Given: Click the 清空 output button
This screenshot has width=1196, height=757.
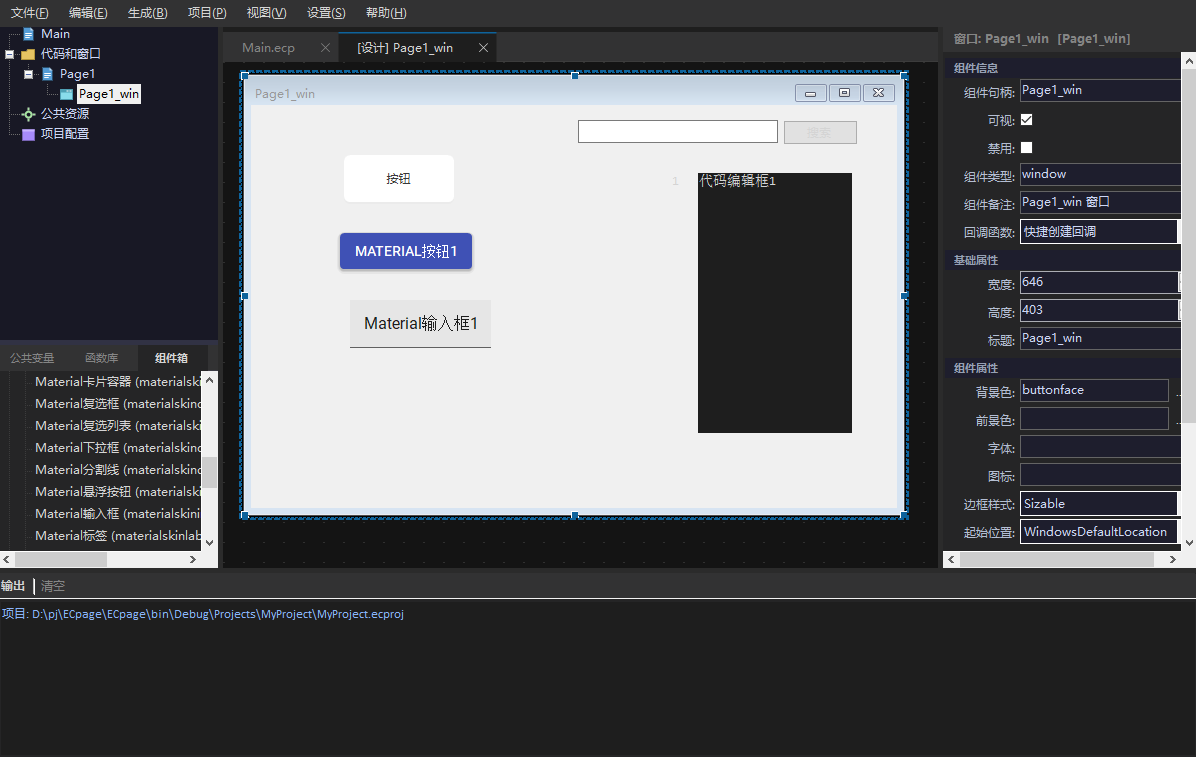Looking at the screenshot, I should tap(53, 586).
